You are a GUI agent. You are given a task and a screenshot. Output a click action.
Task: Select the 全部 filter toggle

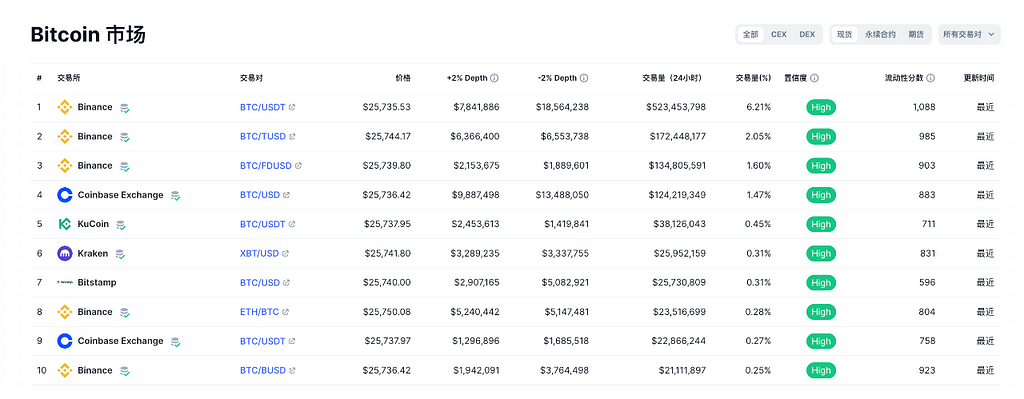tap(750, 35)
